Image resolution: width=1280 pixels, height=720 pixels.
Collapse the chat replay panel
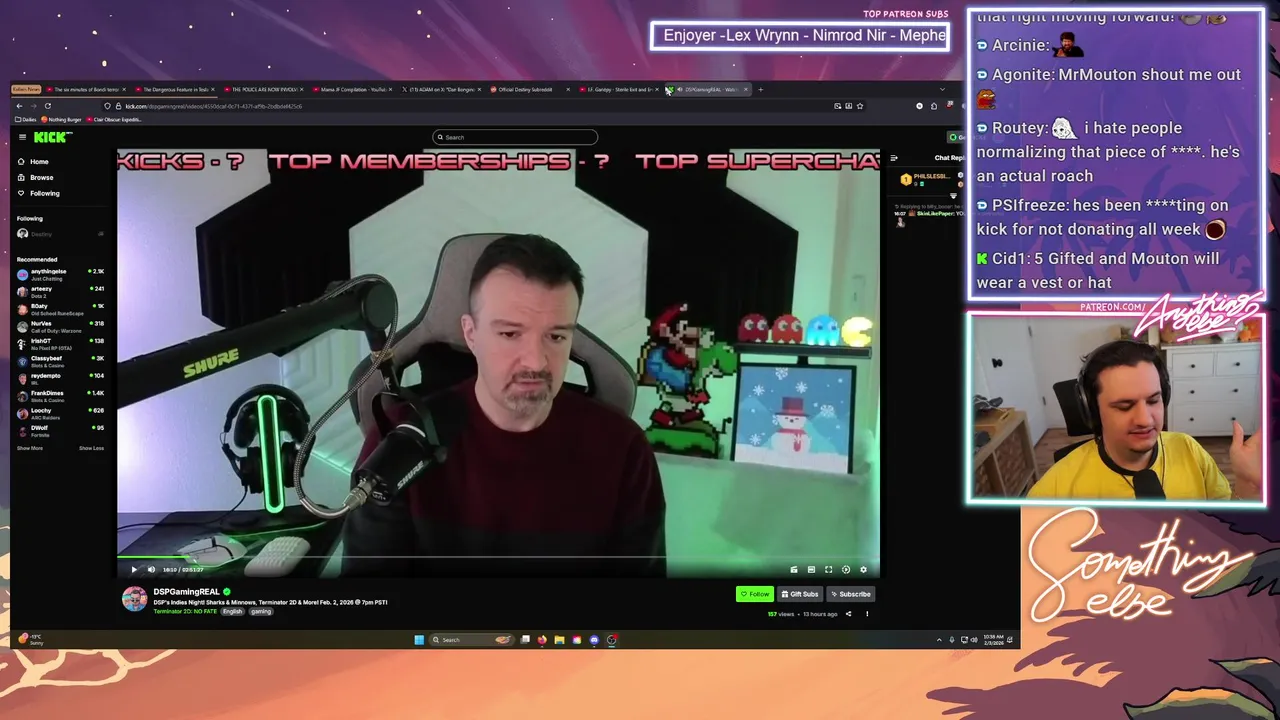(x=894, y=158)
